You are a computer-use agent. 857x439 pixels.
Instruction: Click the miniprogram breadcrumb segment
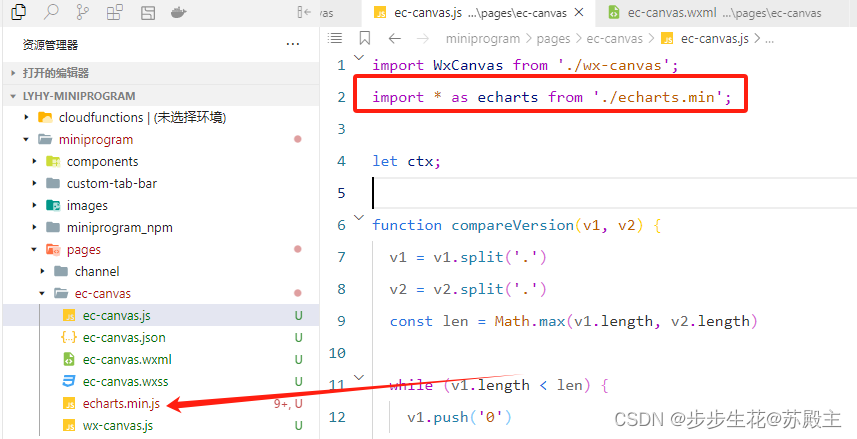(483, 38)
